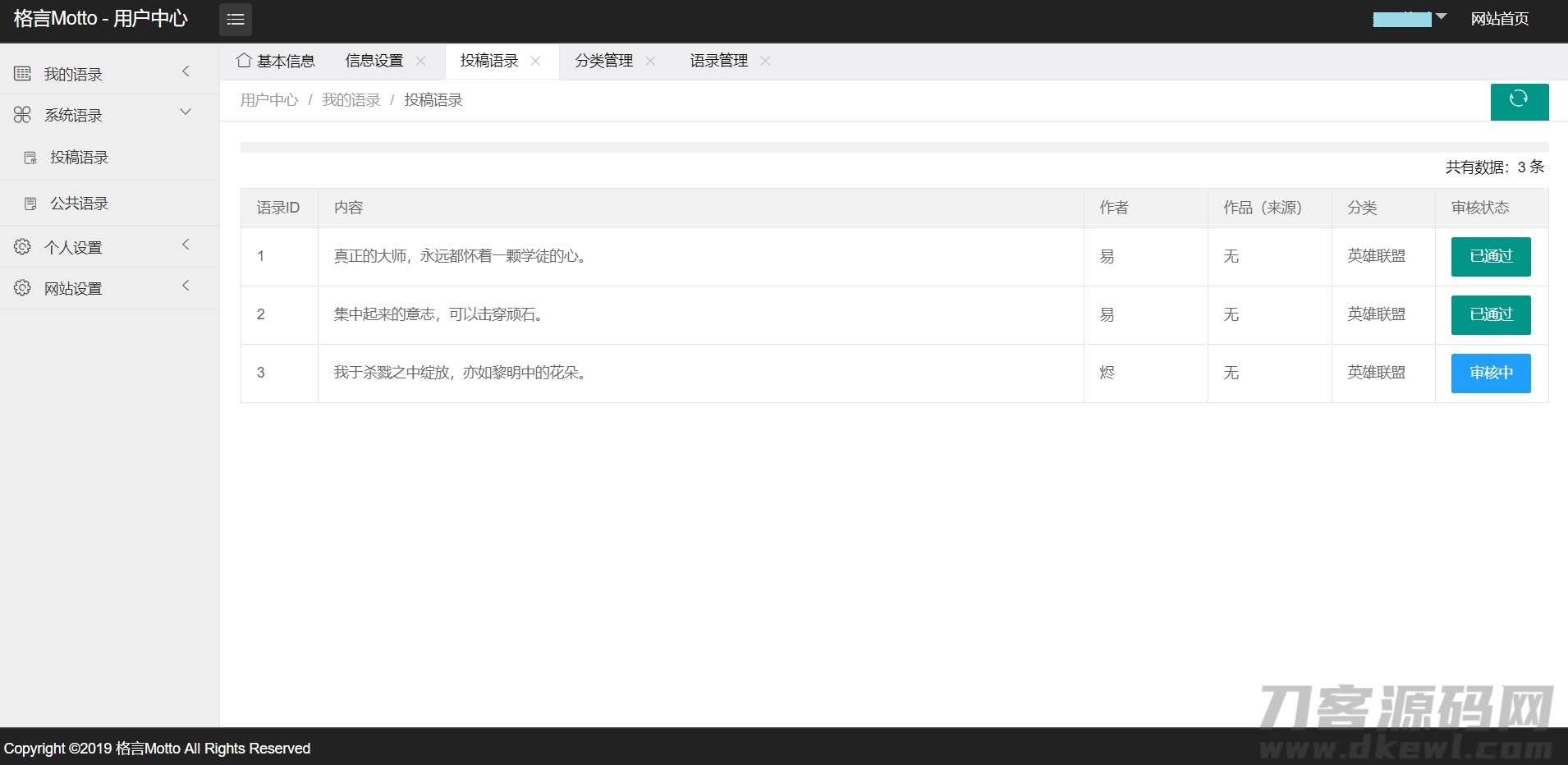Open 公共语录 in the sidebar

[x=79, y=204]
